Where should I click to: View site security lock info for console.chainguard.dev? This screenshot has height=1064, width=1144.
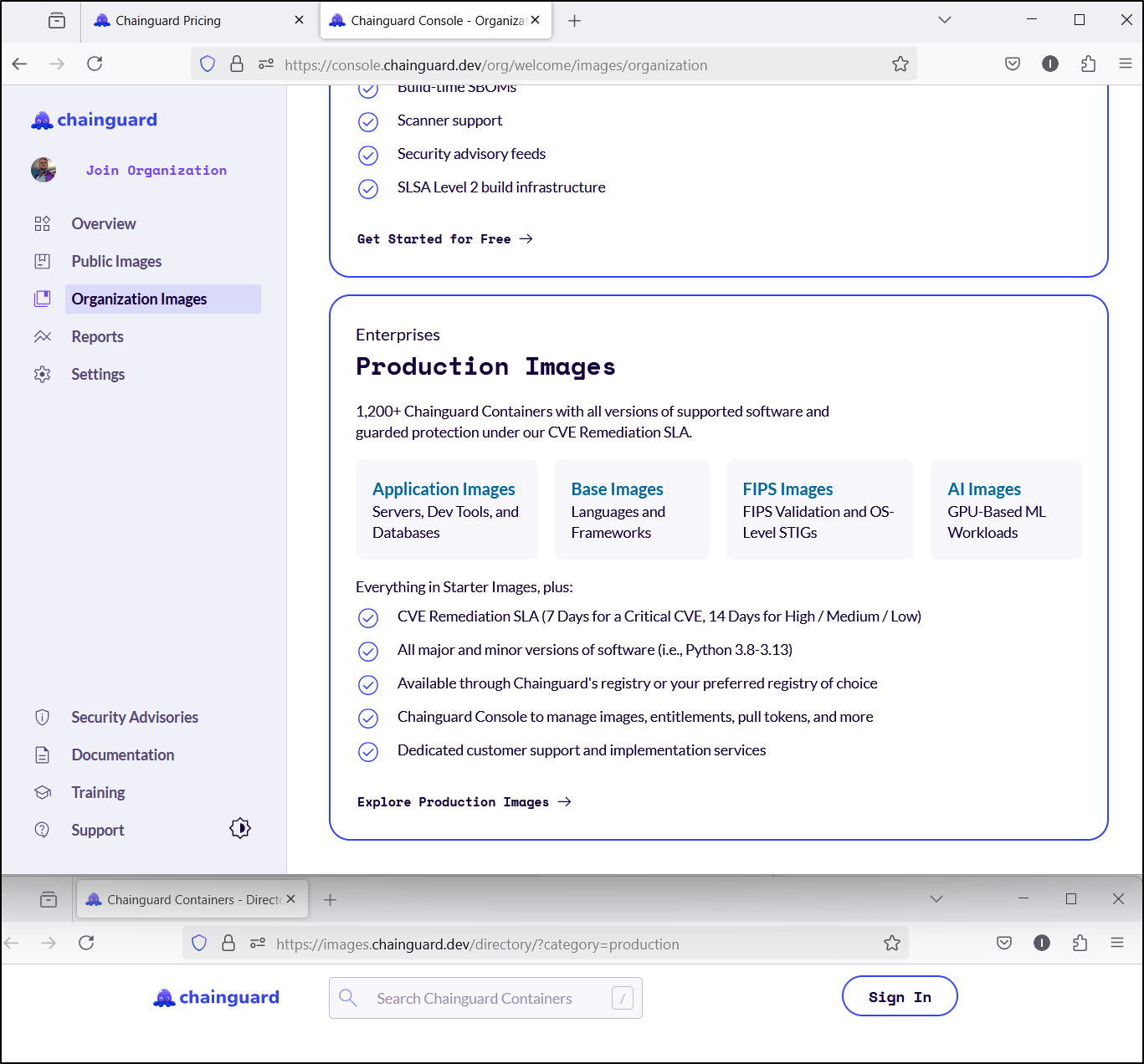pyautogui.click(x=237, y=64)
